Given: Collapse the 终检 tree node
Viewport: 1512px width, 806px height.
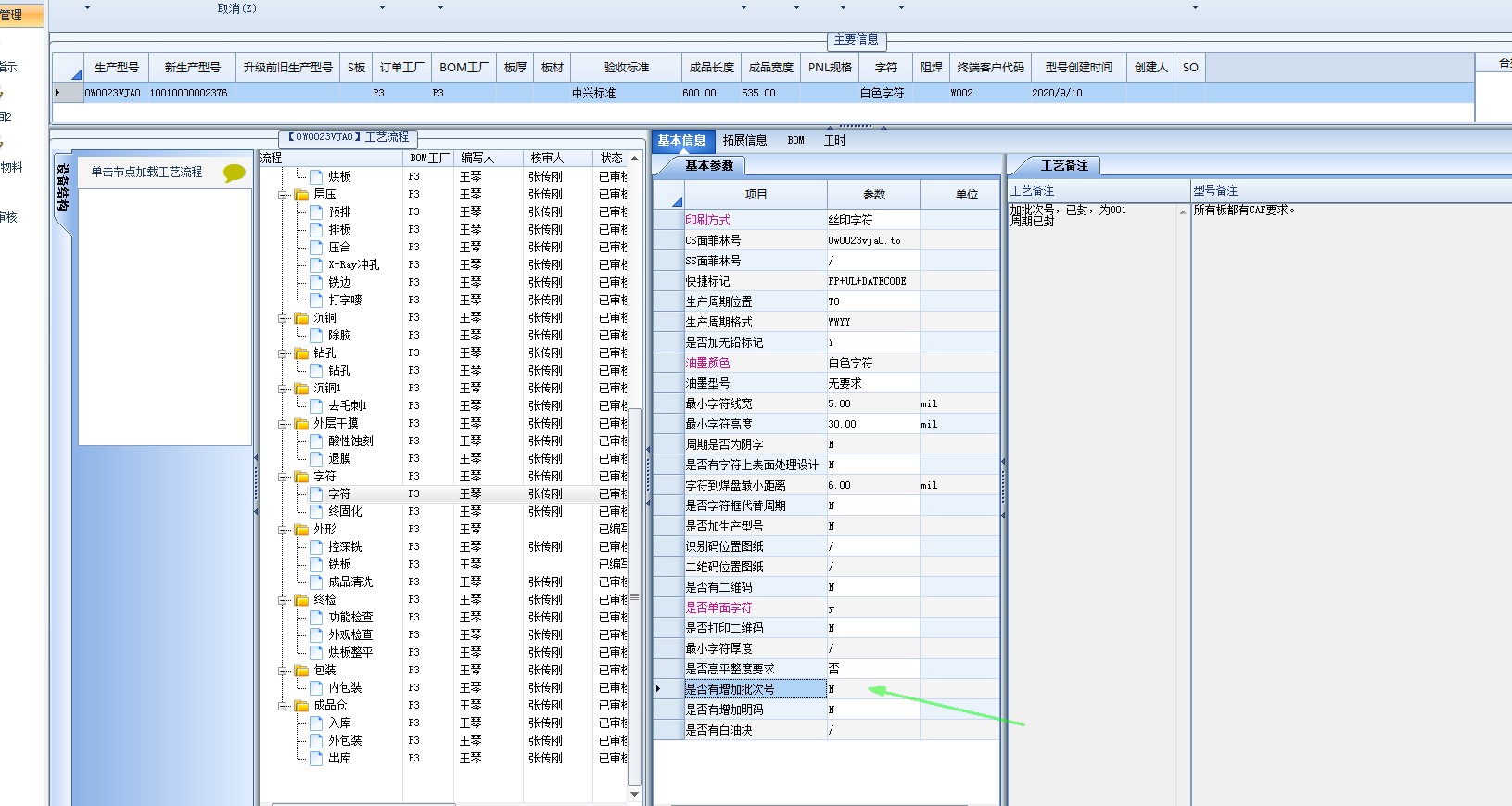Looking at the screenshot, I should pyautogui.click(x=283, y=600).
